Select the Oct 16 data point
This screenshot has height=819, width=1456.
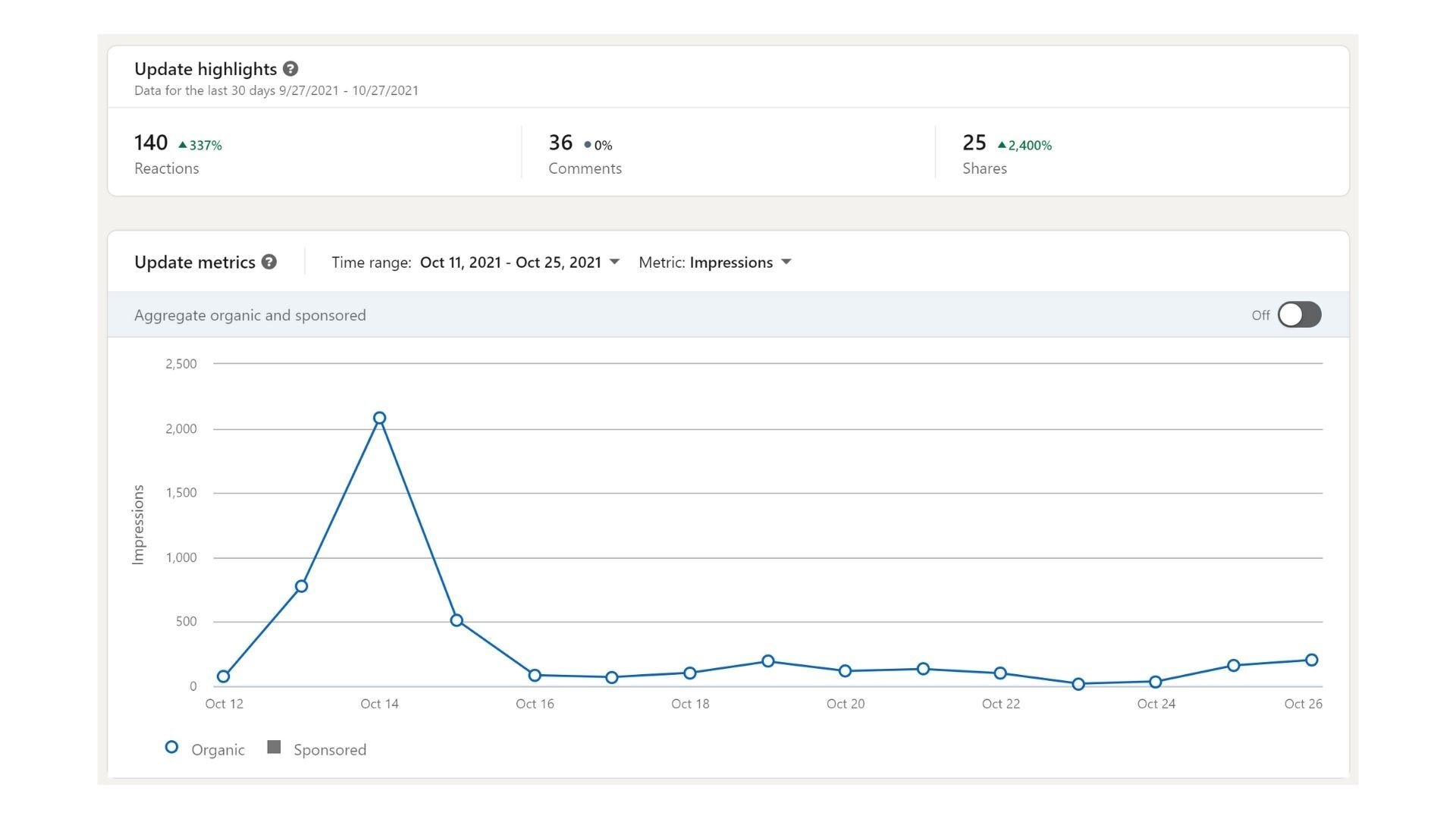(x=535, y=675)
